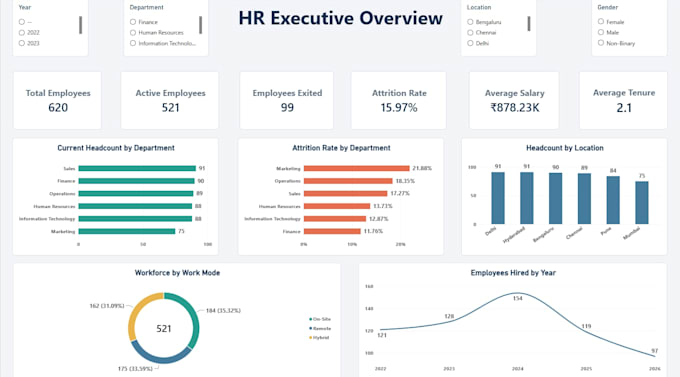This screenshot has height=377, width=680.
Task: Click the Hyderabad column in Headcount by Location
Action: pos(526,198)
